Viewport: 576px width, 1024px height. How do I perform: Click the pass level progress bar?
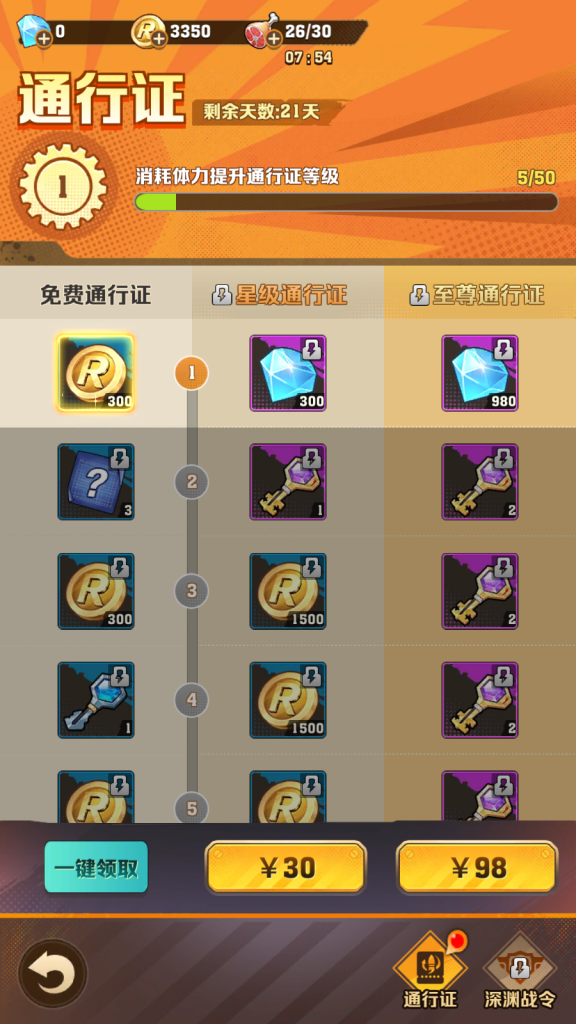tap(346, 202)
